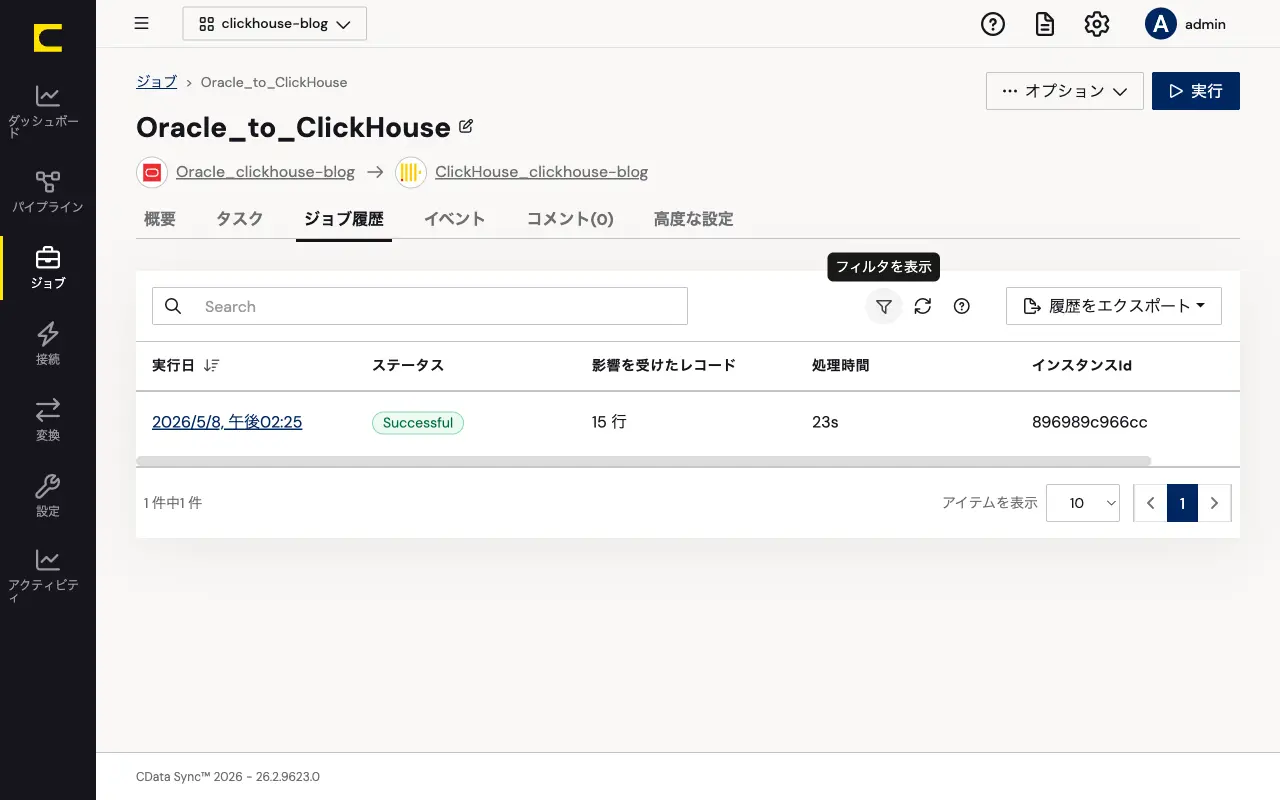Open the 変換 sidebar item

(47, 419)
